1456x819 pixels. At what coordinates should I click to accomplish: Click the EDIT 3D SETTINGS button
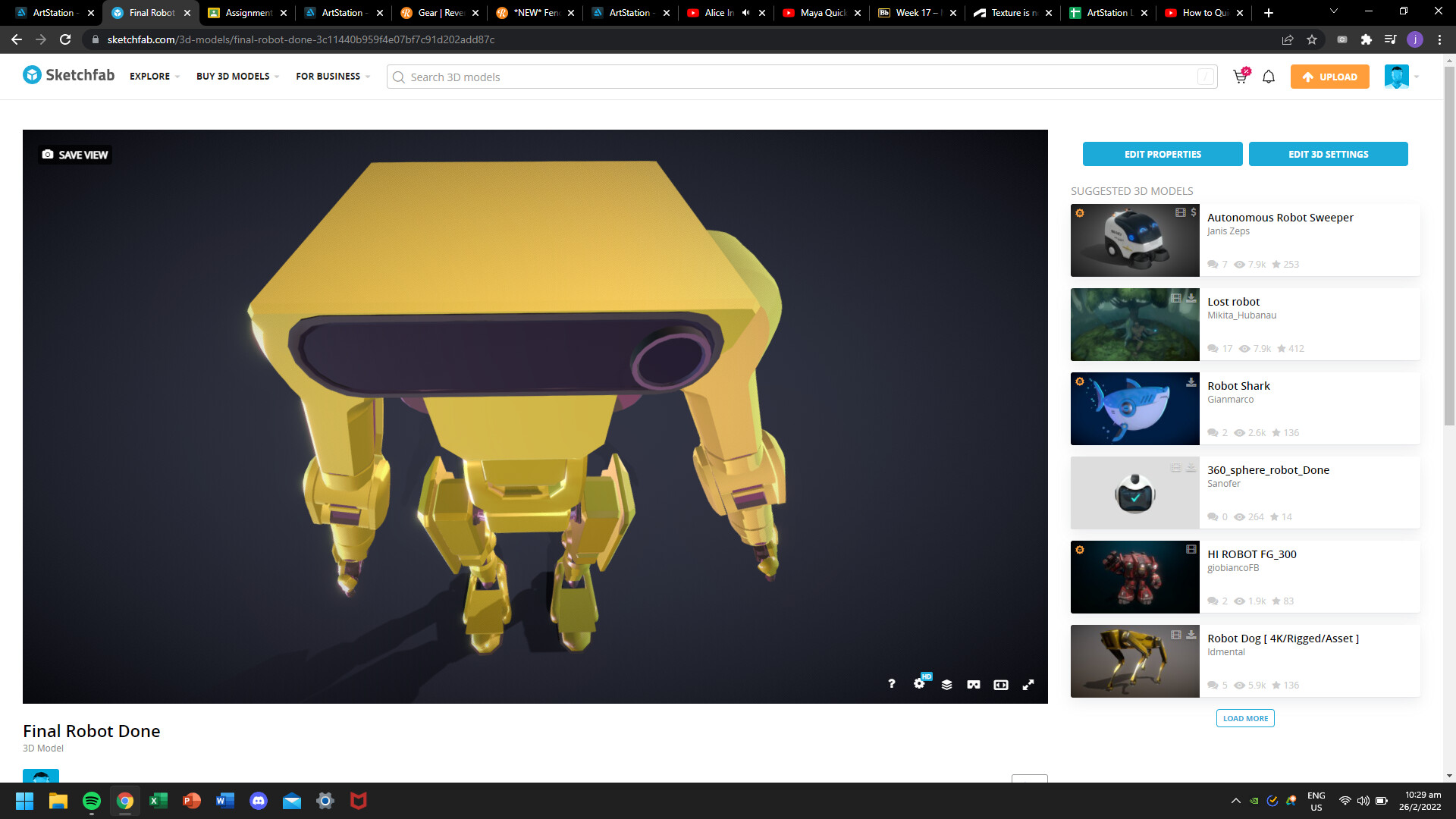pyautogui.click(x=1328, y=154)
